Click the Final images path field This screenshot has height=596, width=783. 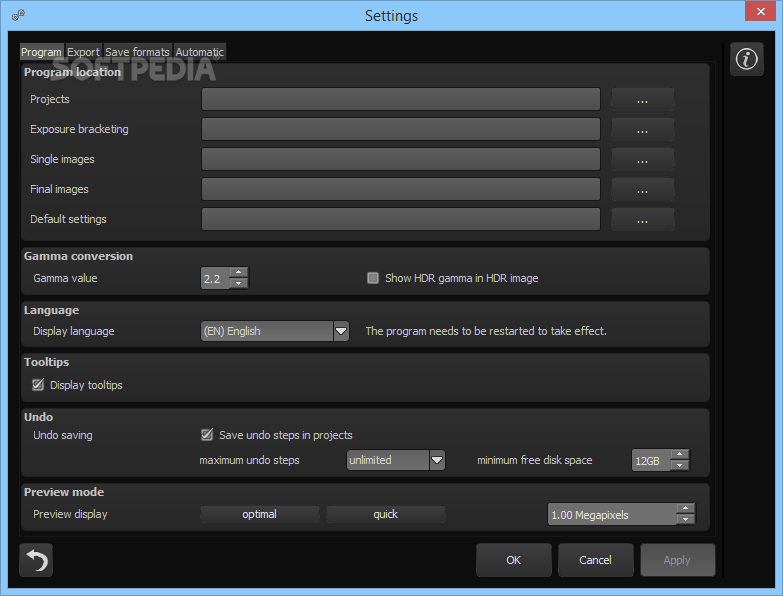tap(400, 189)
